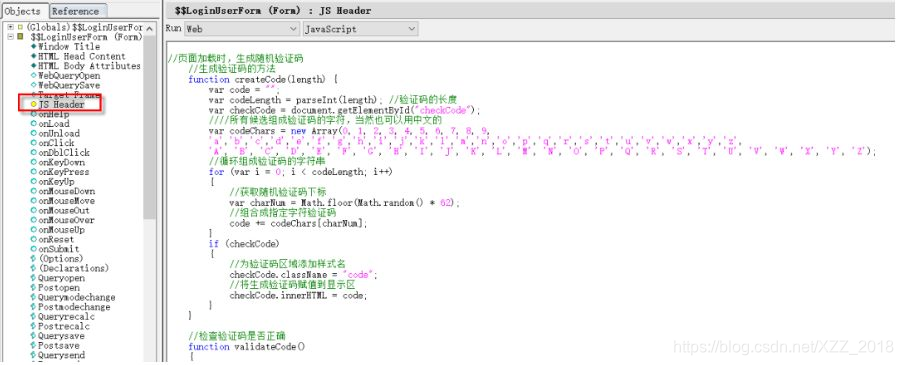Viewport: 903px width, 365px height.
Task: Open the Run dropdown set to Web
Action: (242, 29)
